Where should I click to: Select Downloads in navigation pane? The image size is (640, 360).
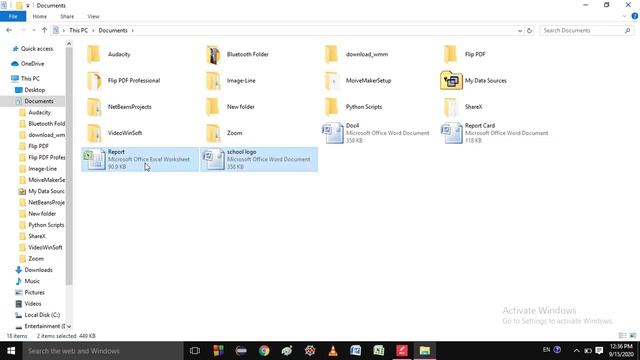(x=38, y=270)
